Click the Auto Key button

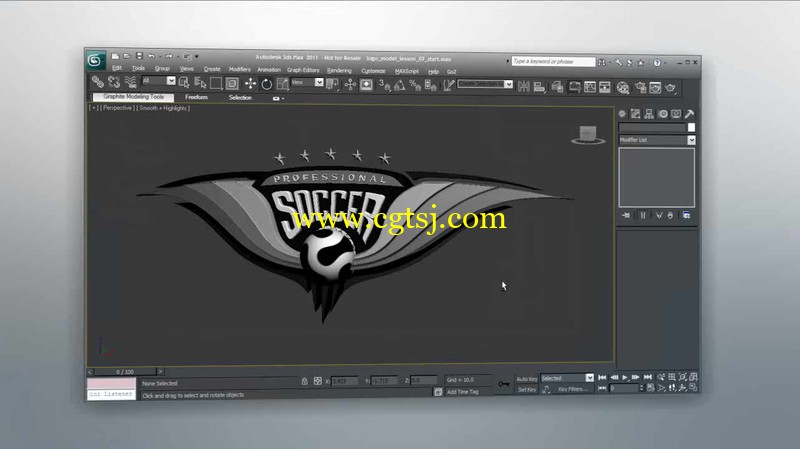(527, 379)
